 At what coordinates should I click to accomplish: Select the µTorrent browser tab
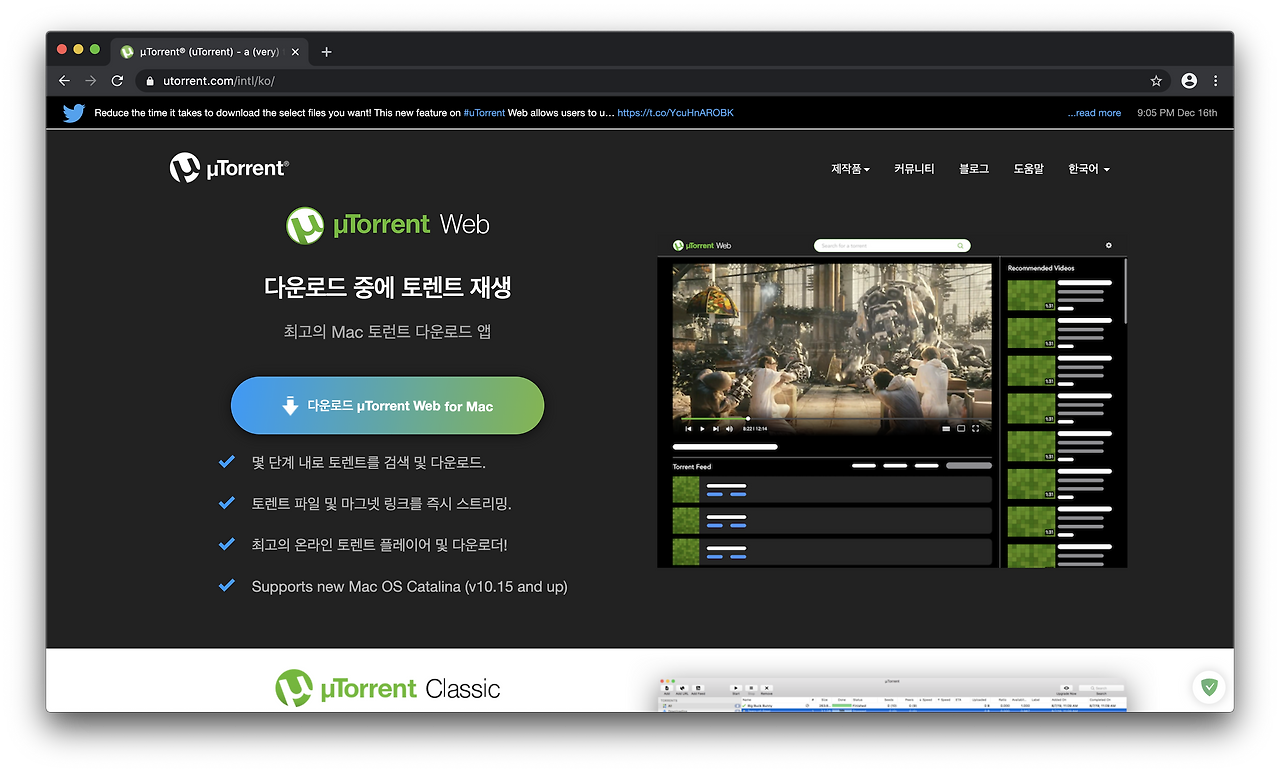[x=210, y=52]
